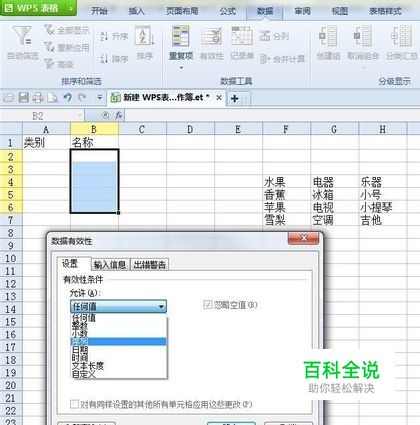Viewport: 420px width, 425px height.
Task: Open the 记录单 record form tool
Action: (x=242, y=43)
